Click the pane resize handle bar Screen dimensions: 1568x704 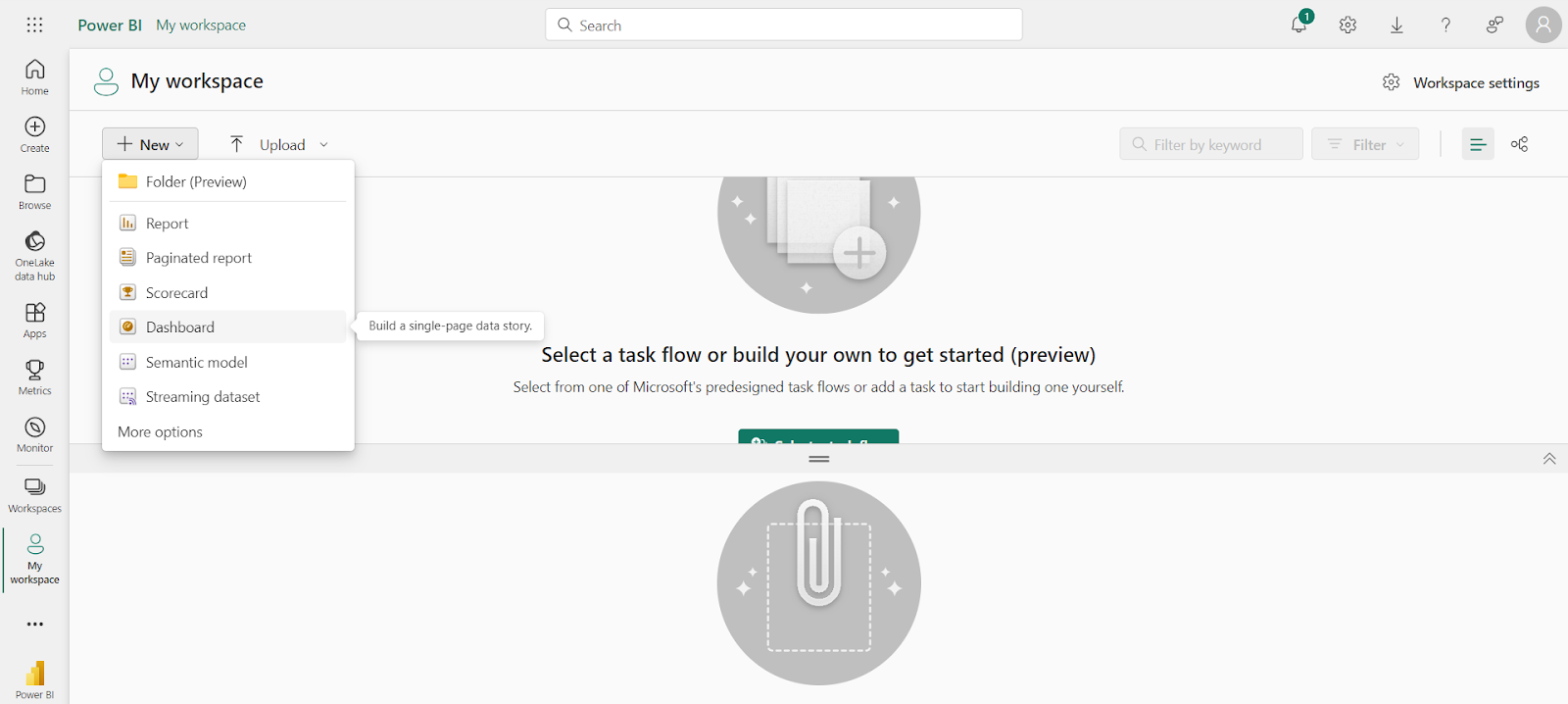[819, 459]
